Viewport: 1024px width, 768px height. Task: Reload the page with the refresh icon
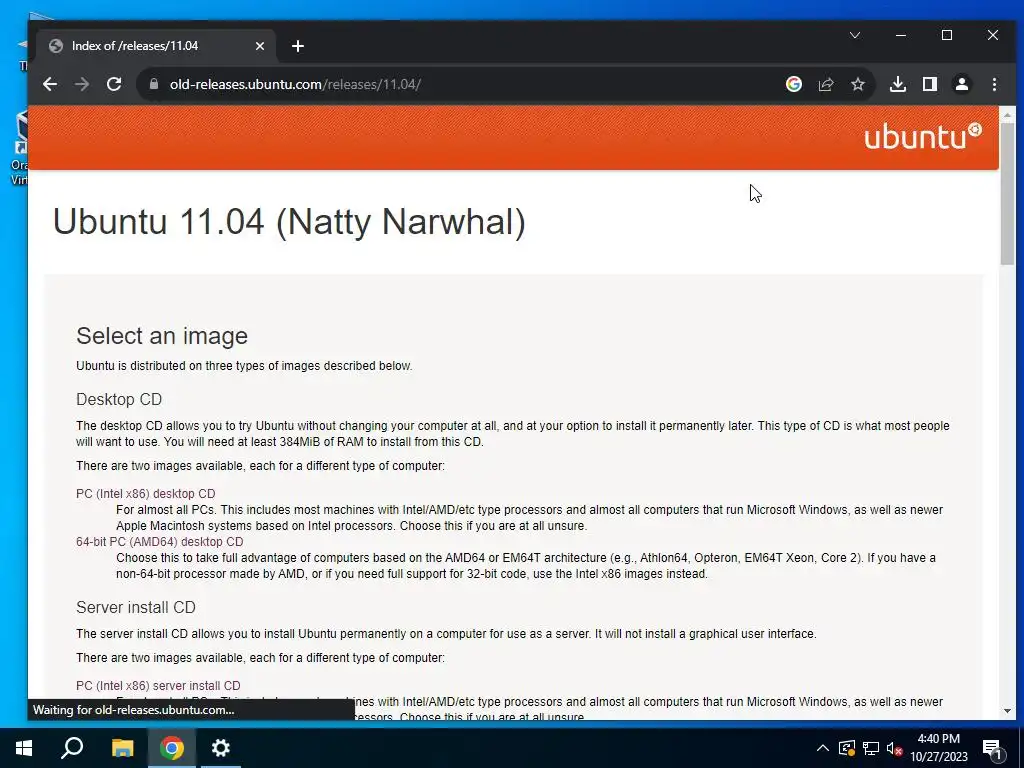[114, 84]
